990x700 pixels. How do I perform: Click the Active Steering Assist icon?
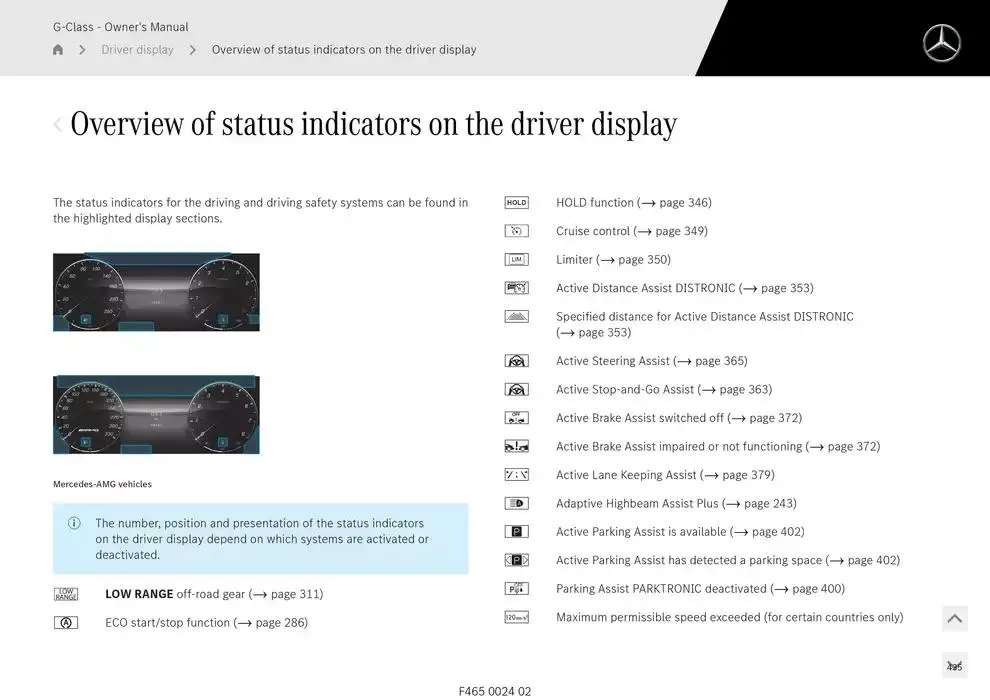click(x=516, y=361)
